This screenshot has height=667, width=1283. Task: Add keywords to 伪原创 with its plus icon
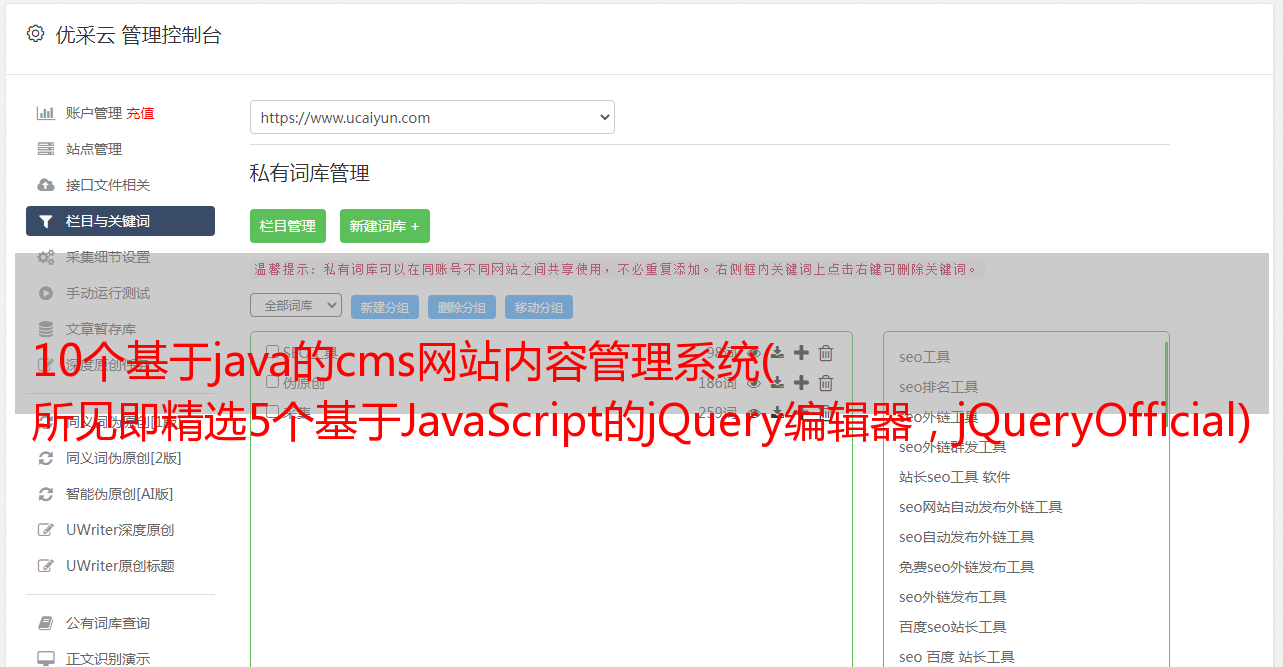coord(801,383)
